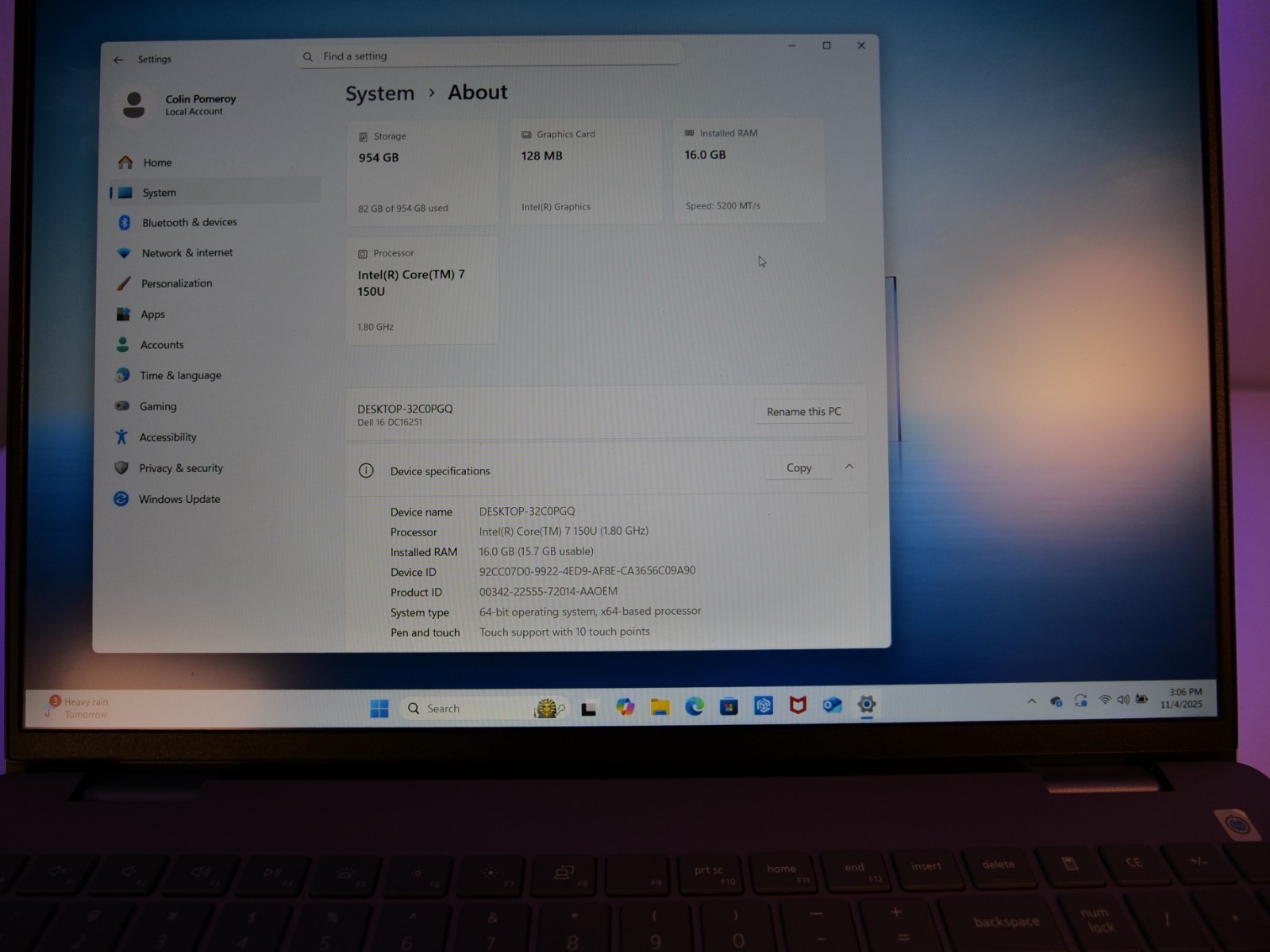
Task: Open Accounts settings
Action: 214,345
